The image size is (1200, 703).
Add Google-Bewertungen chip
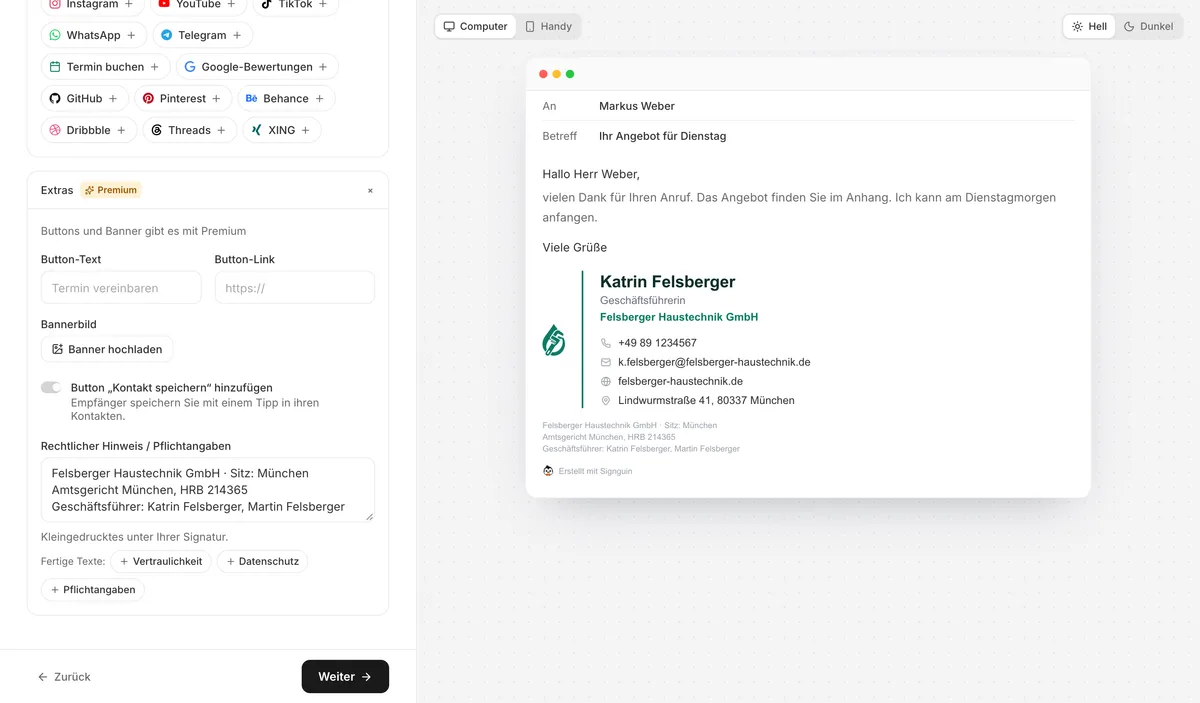(x=257, y=67)
